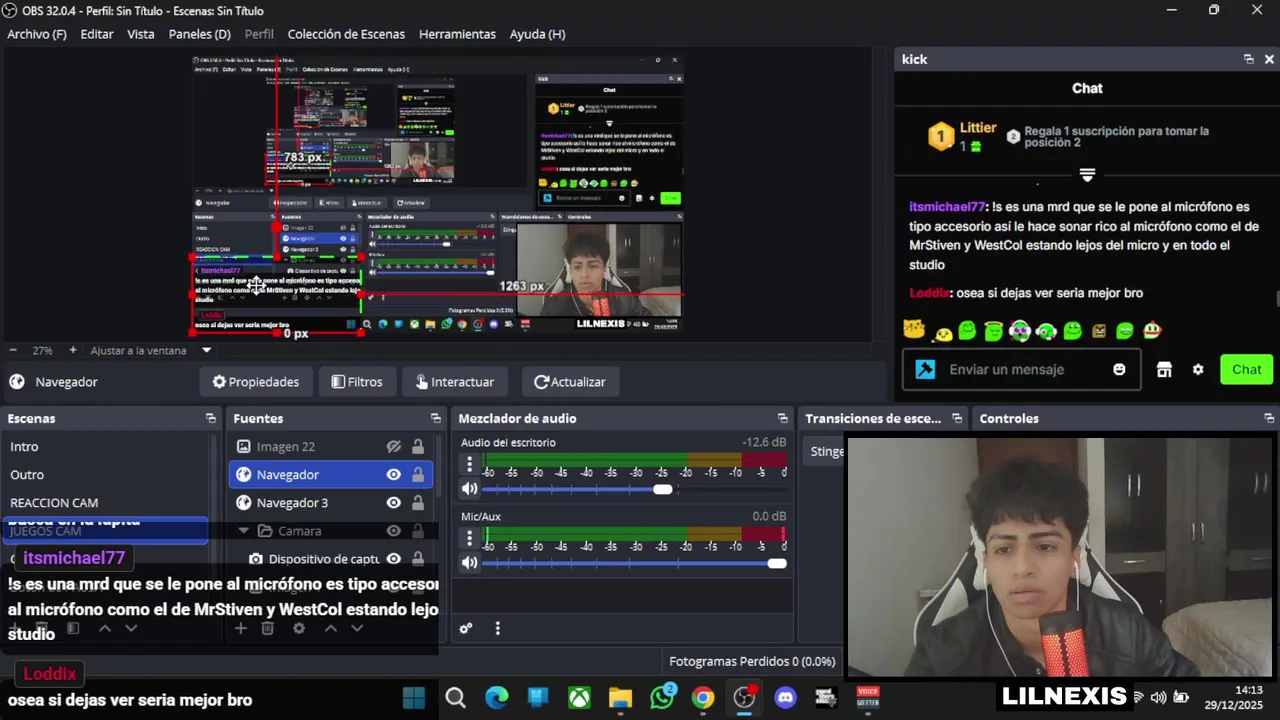Open the Paneles menu

199,34
